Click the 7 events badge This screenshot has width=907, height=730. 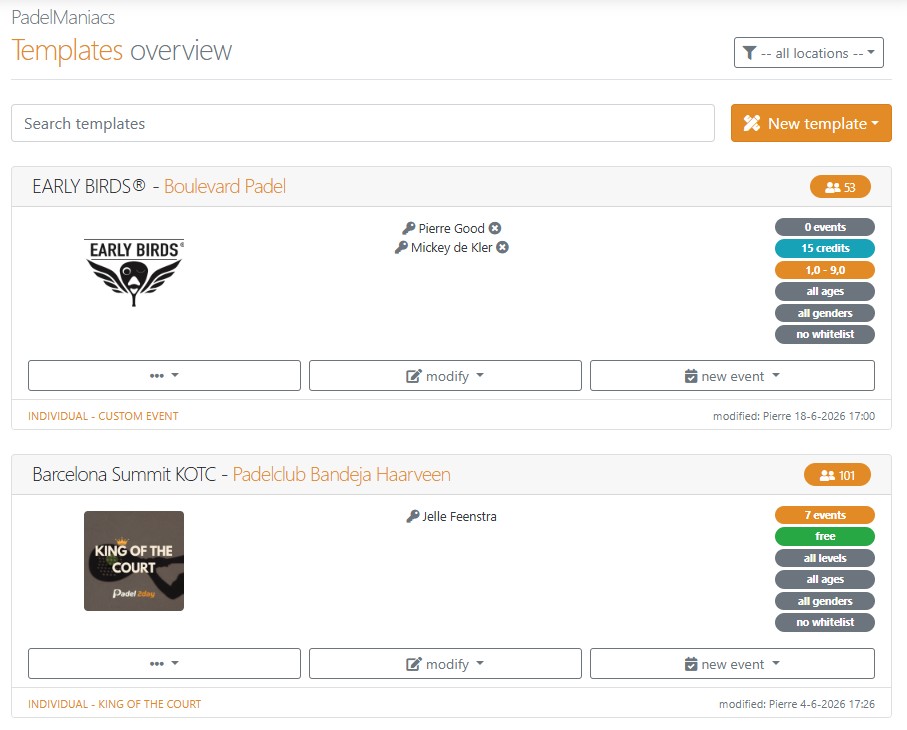pyautogui.click(x=825, y=515)
